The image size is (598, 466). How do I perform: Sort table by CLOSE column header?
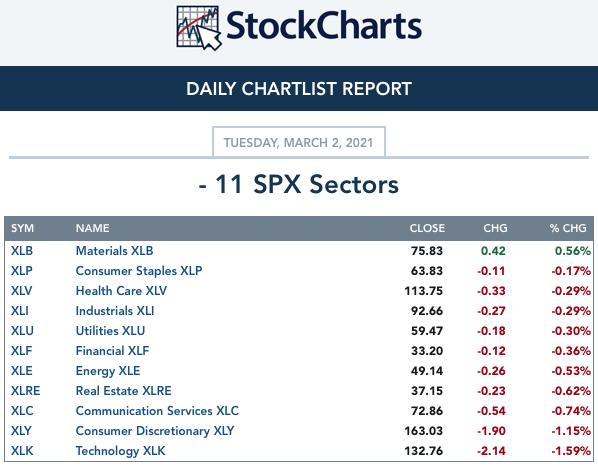[x=427, y=228]
